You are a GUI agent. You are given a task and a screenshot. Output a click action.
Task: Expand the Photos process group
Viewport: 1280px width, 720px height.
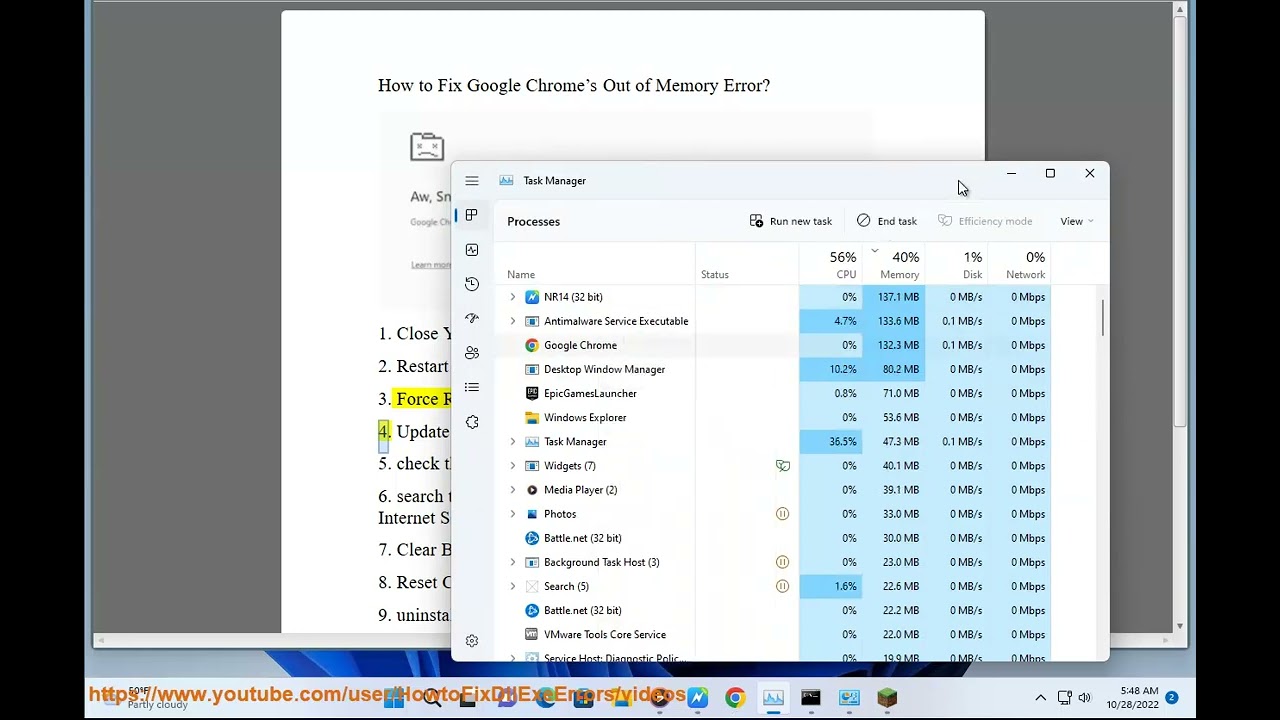coord(513,514)
